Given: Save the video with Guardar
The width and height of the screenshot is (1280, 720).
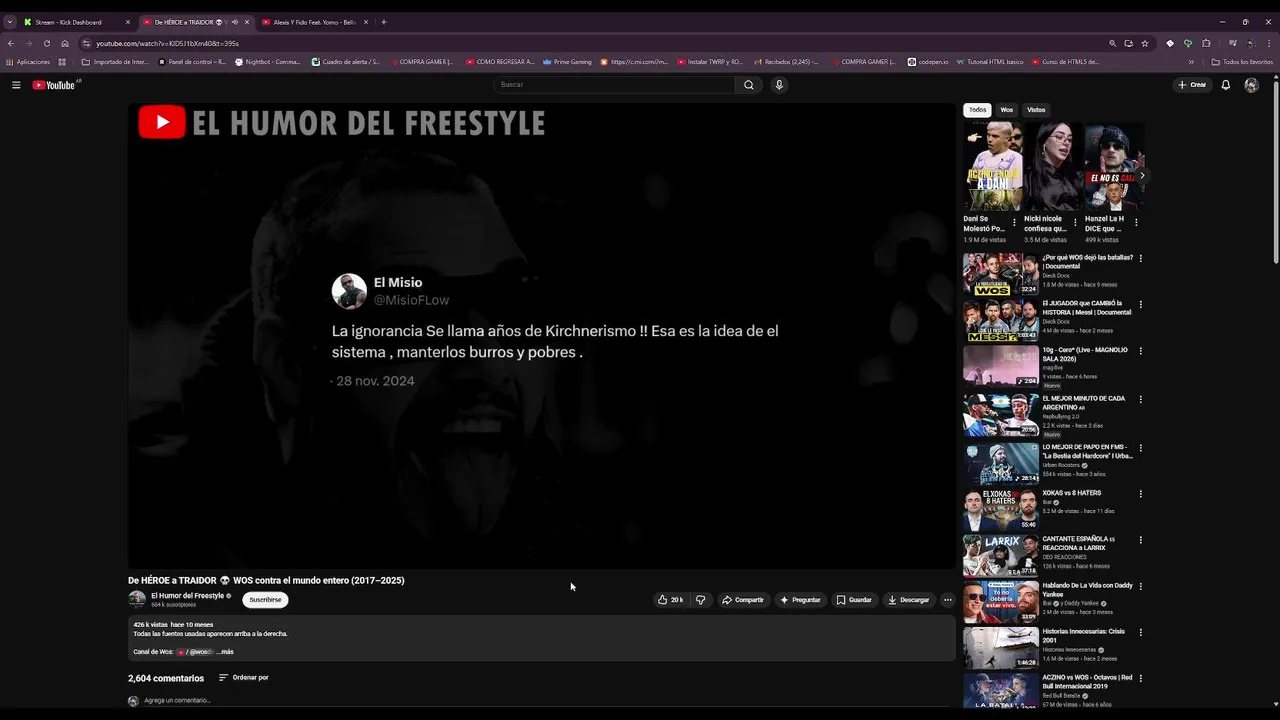Looking at the screenshot, I should point(854,600).
